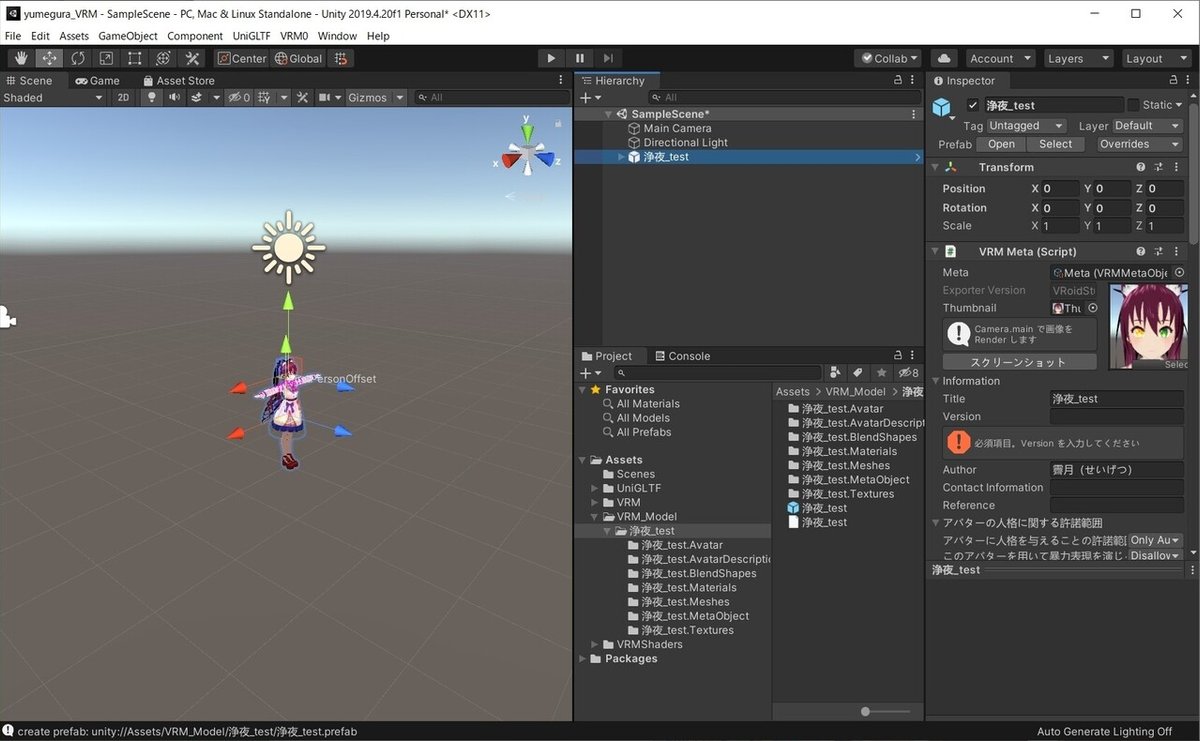Expand UniGLTF folder in Project tree
The image size is (1200, 741).
[595, 488]
